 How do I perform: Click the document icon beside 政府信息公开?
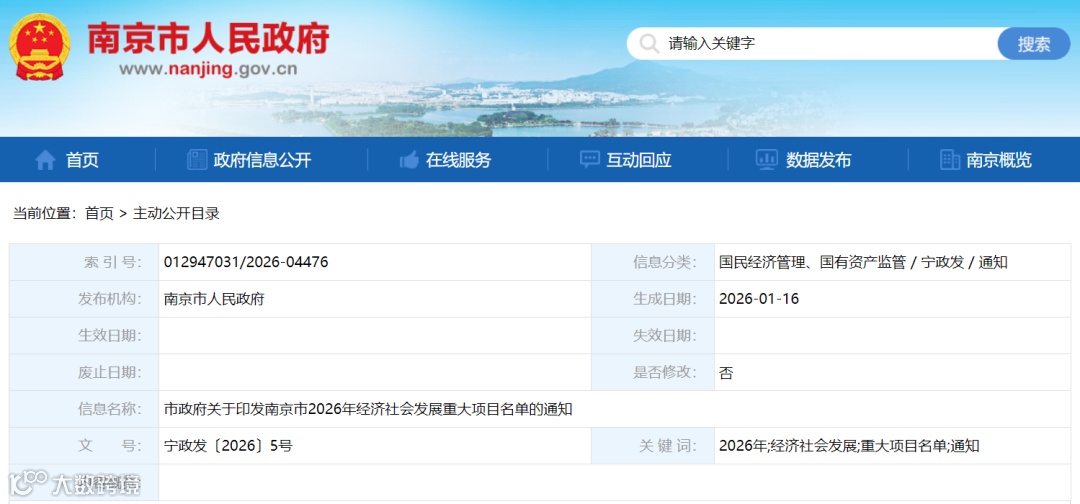point(197,160)
